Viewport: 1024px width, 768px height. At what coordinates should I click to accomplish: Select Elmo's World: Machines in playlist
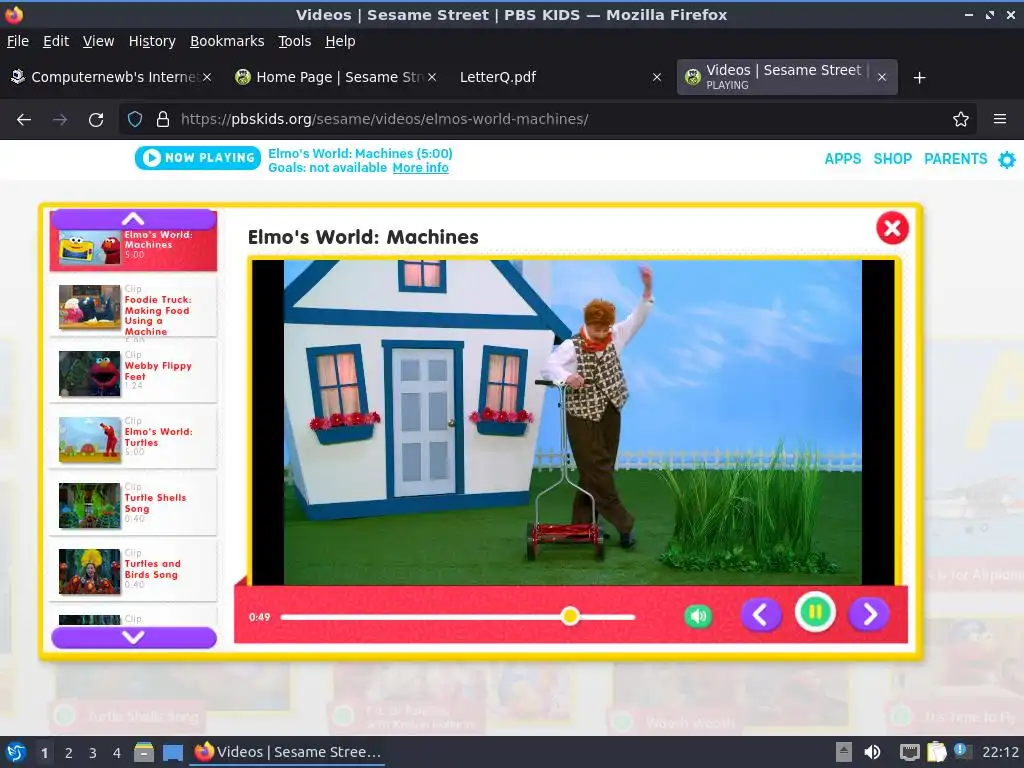[133, 249]
